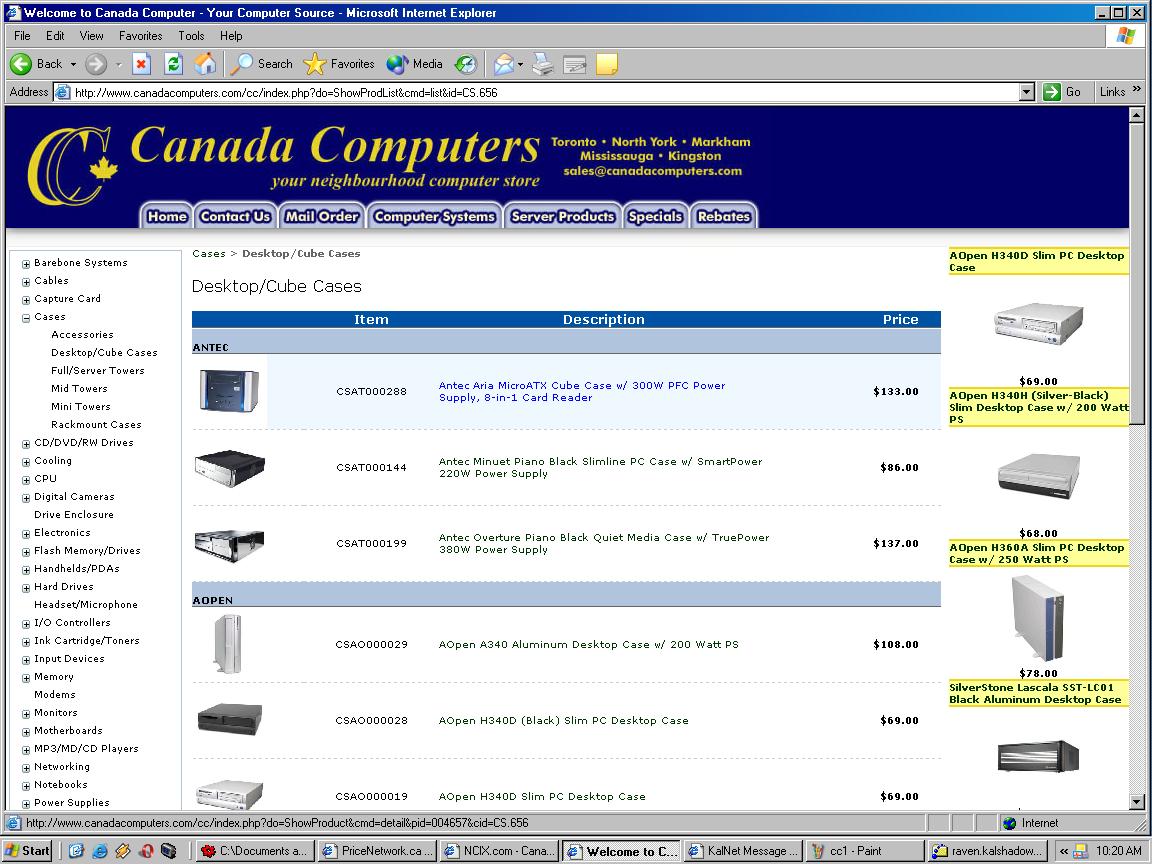This screenshot has height=864, width=1152.
Task: Open the Tools menu
Action: [191, 35]
